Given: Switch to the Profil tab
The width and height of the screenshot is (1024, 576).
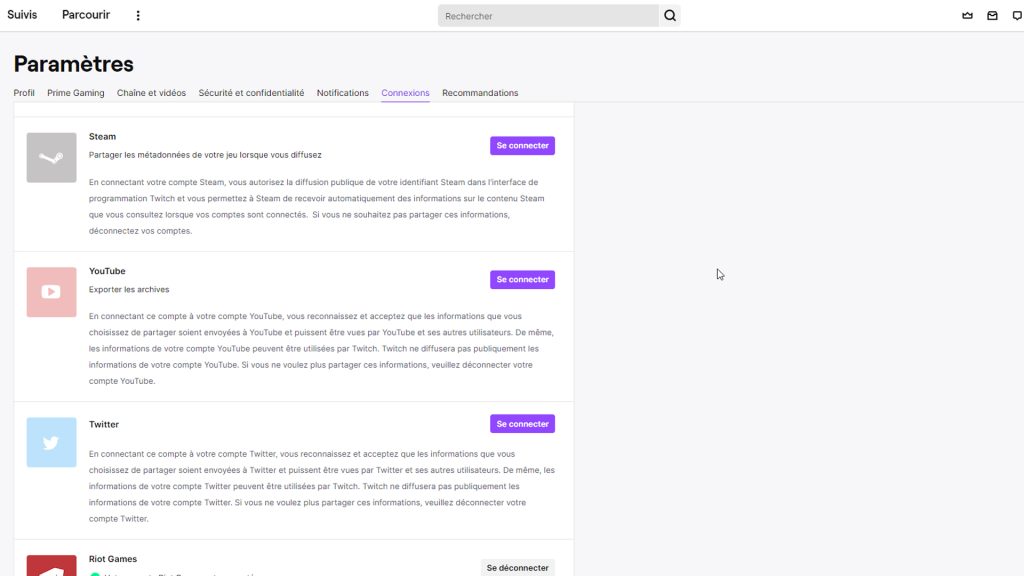Looking at the screenshot, I should click(23, 92).
